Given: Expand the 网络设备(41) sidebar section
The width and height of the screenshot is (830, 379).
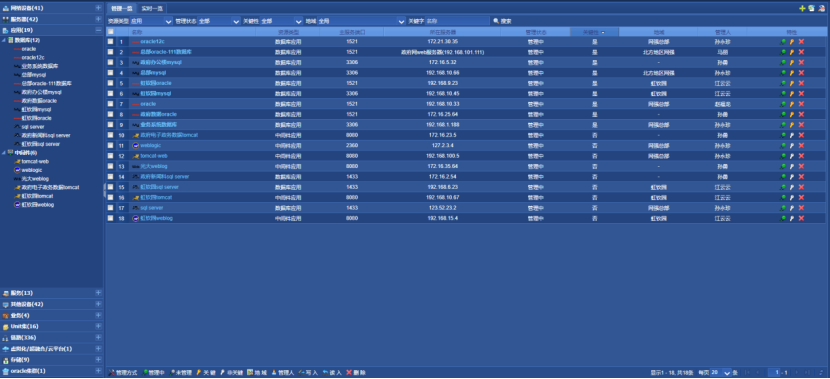Looking at the screenshot, I should [x=98, y=8].
